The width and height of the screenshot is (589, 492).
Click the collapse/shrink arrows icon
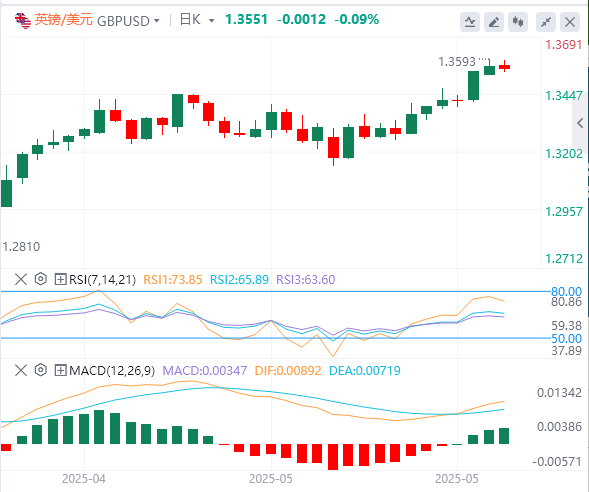(x=546, y=22)
